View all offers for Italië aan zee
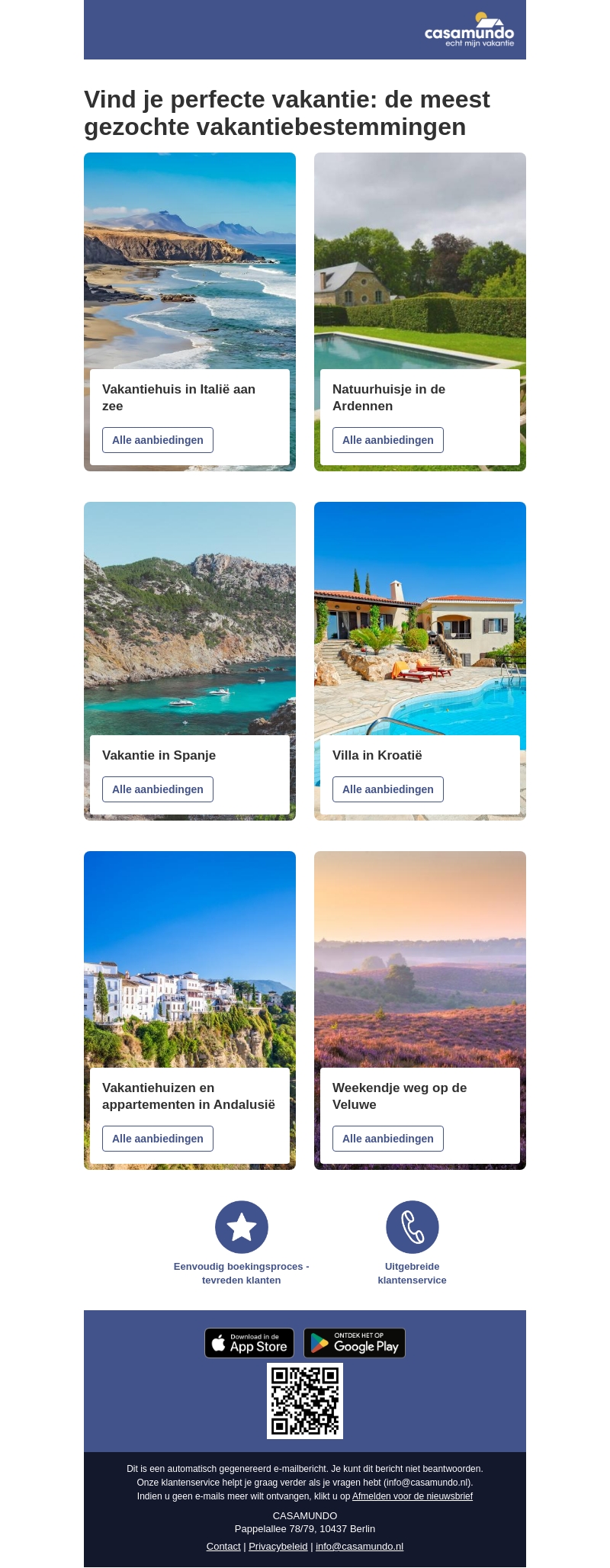This screenshot has height=1568, width=610. 158,440
